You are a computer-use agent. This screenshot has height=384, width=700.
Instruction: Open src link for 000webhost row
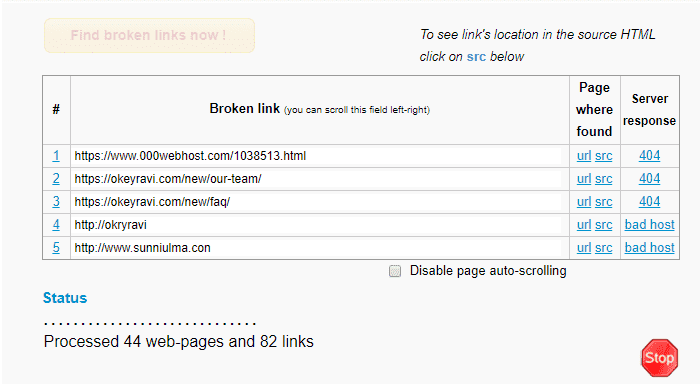click(604, 156)
